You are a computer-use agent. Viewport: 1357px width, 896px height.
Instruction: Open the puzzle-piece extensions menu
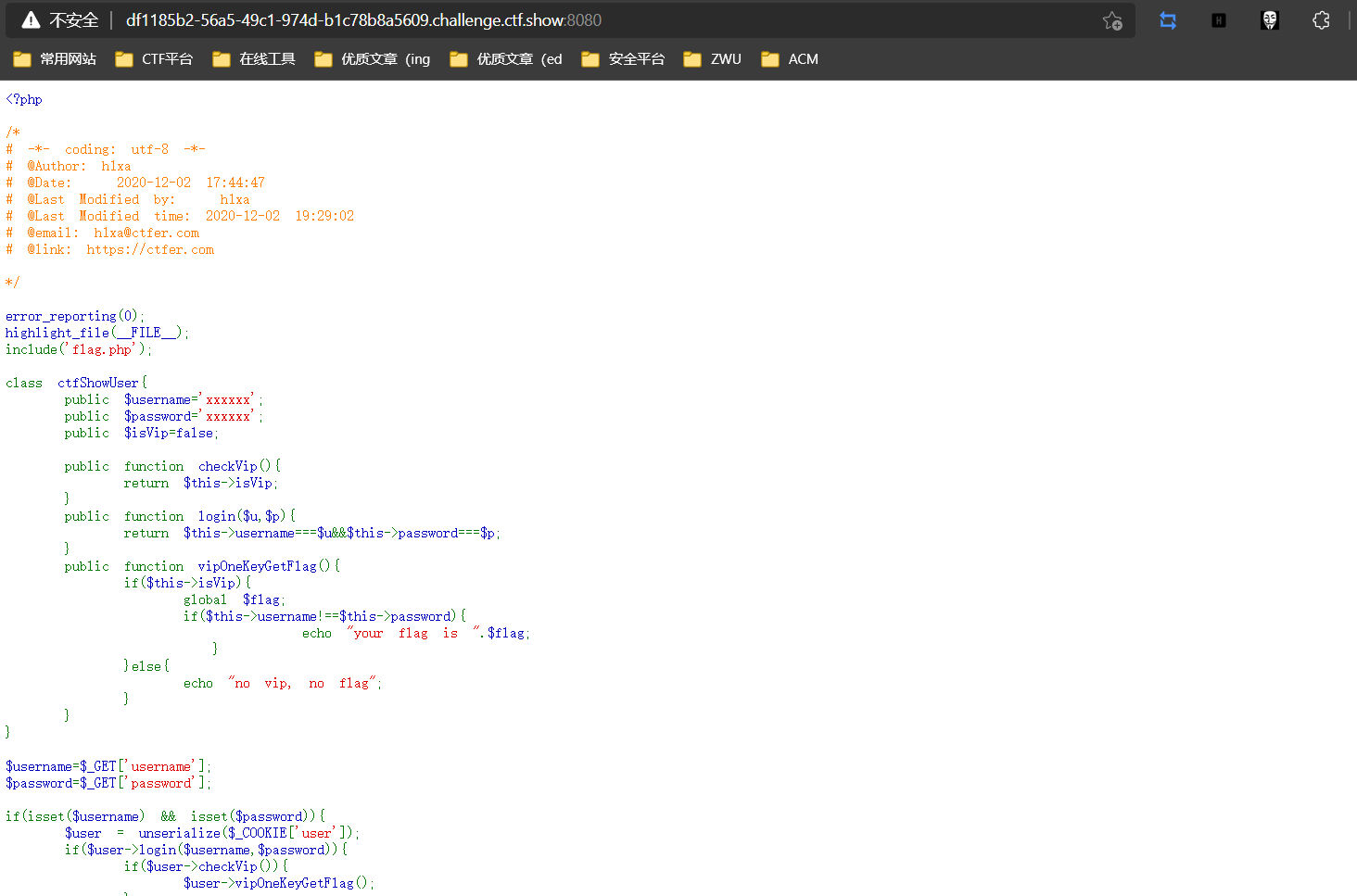1321,20
